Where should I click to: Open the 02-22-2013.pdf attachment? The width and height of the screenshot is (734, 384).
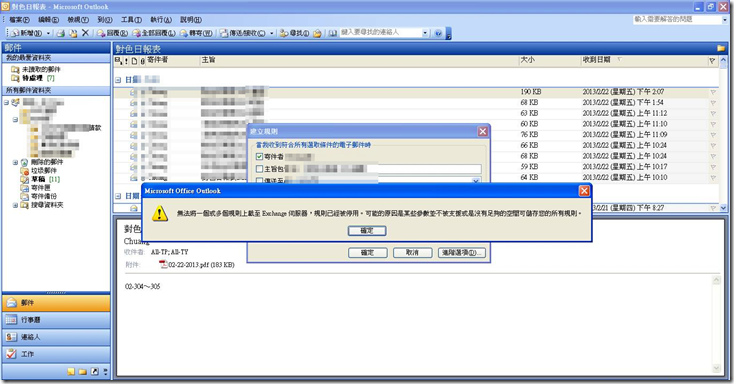click(197, 265)
